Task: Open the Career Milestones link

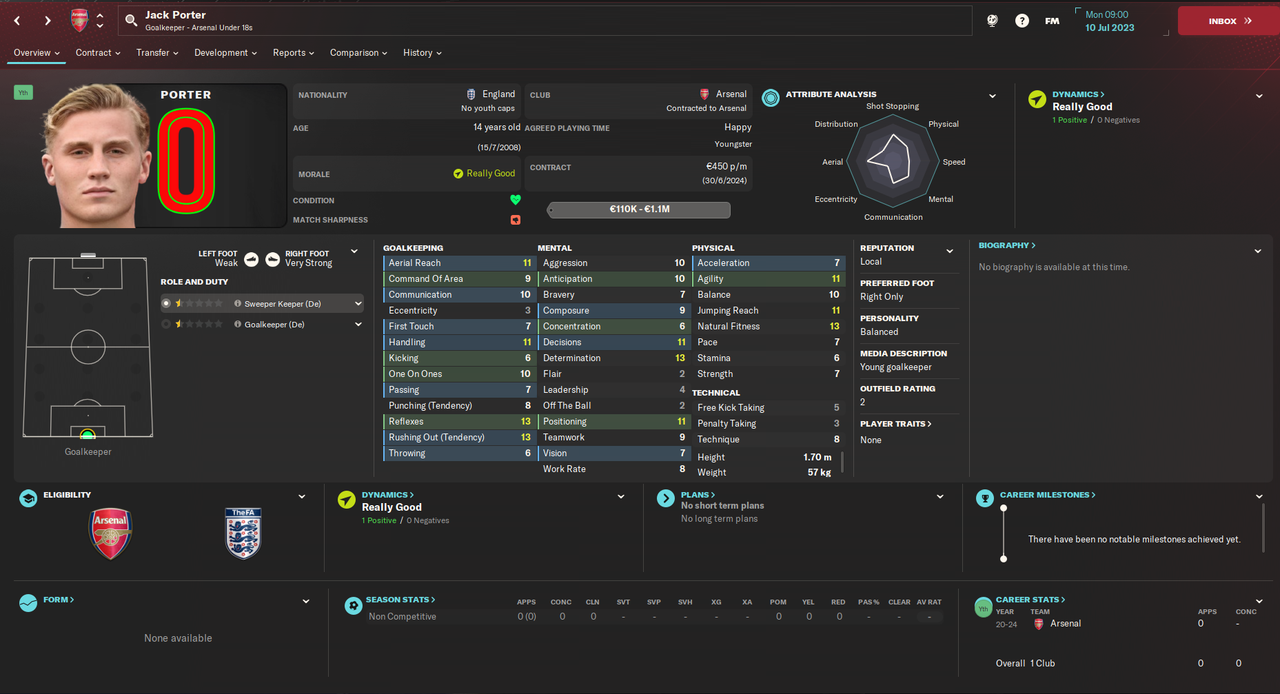Action: coord(1048,495)
